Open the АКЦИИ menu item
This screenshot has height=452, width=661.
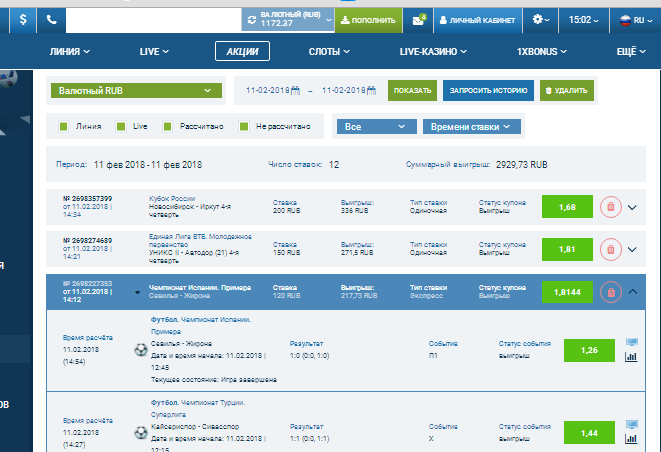(241, 52)
